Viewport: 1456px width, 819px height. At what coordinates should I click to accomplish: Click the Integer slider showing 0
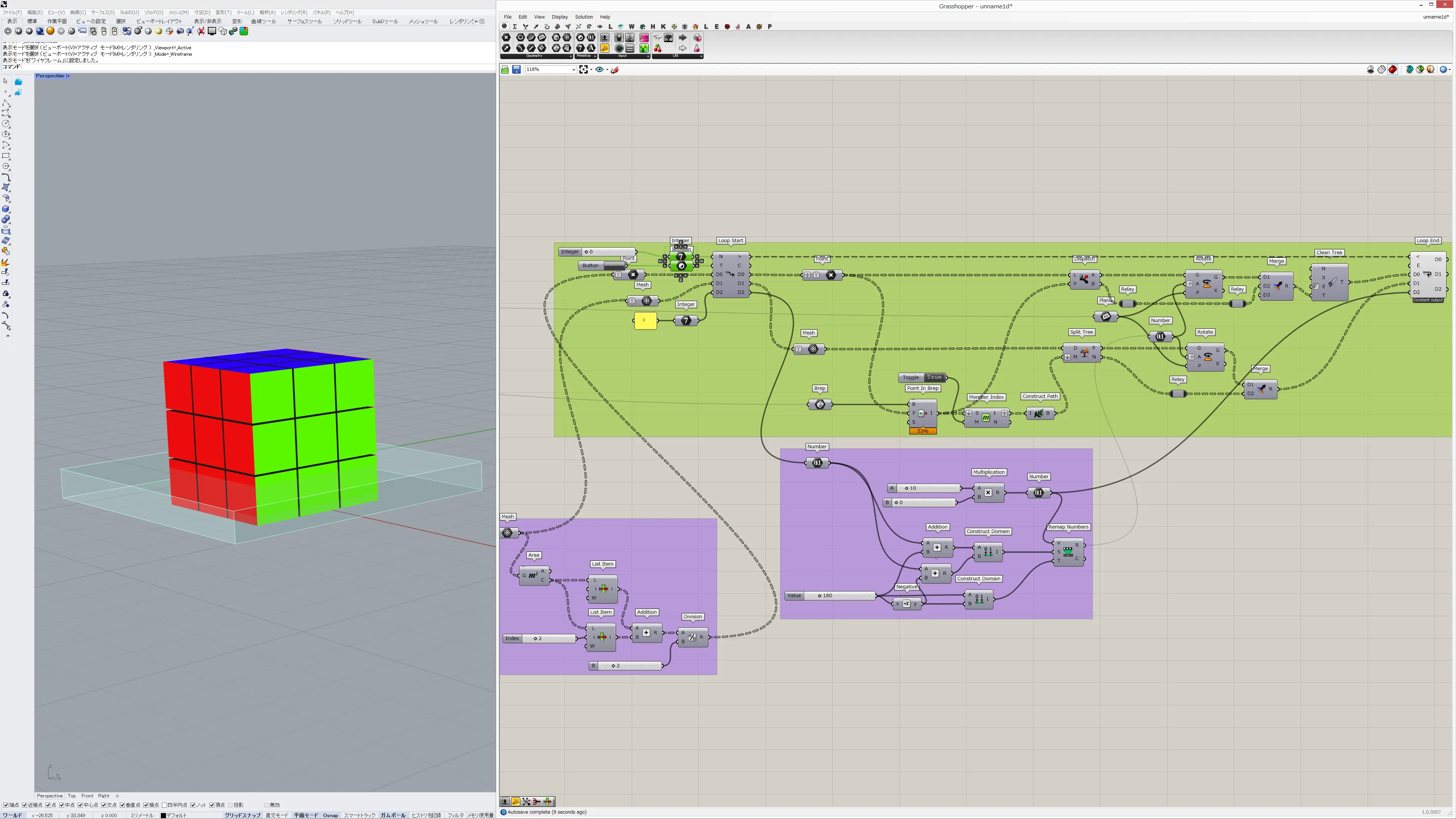pyautogui.click(x=598, y=251)
